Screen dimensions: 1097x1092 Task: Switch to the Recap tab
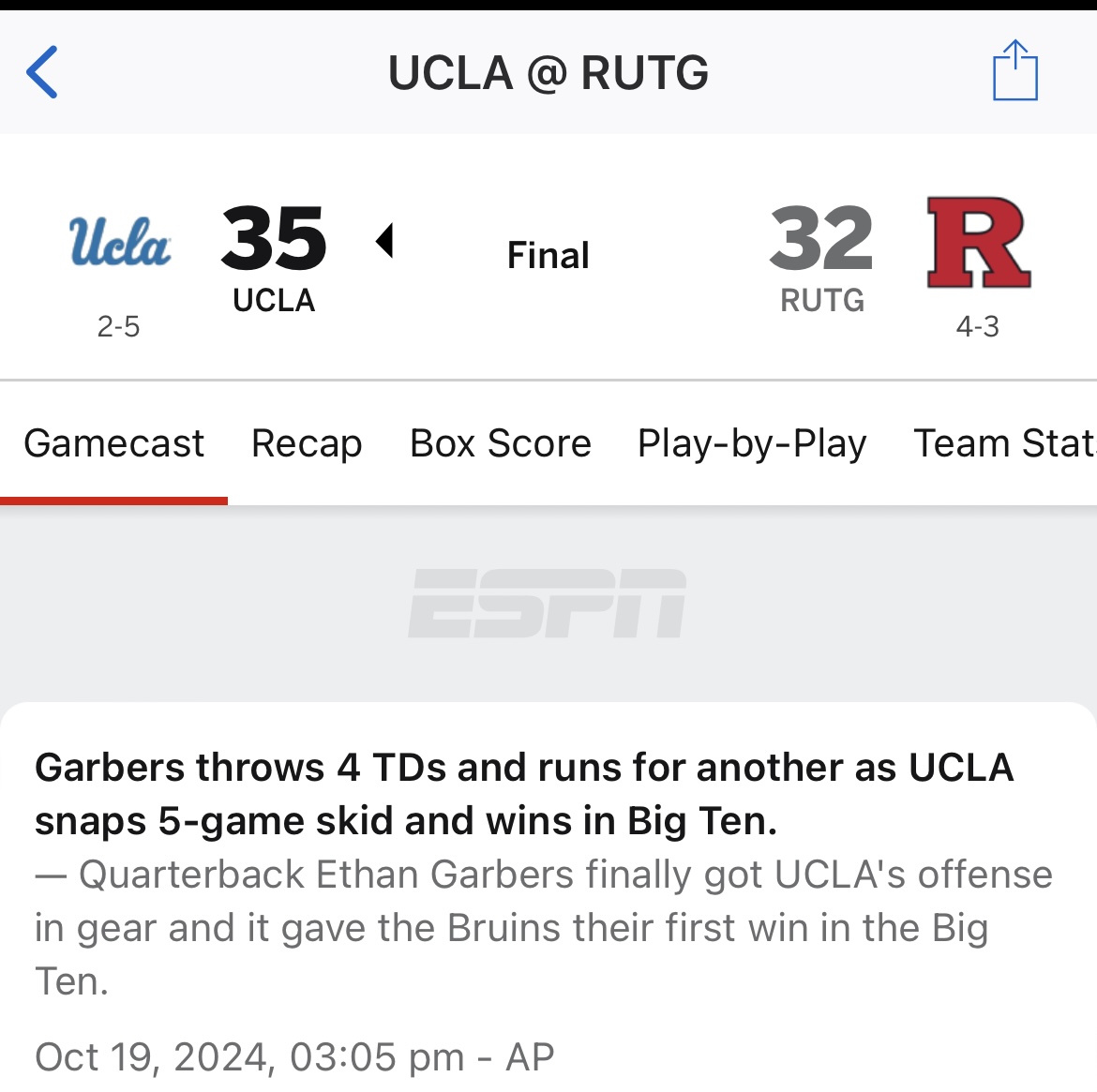(x=307, y=443)
